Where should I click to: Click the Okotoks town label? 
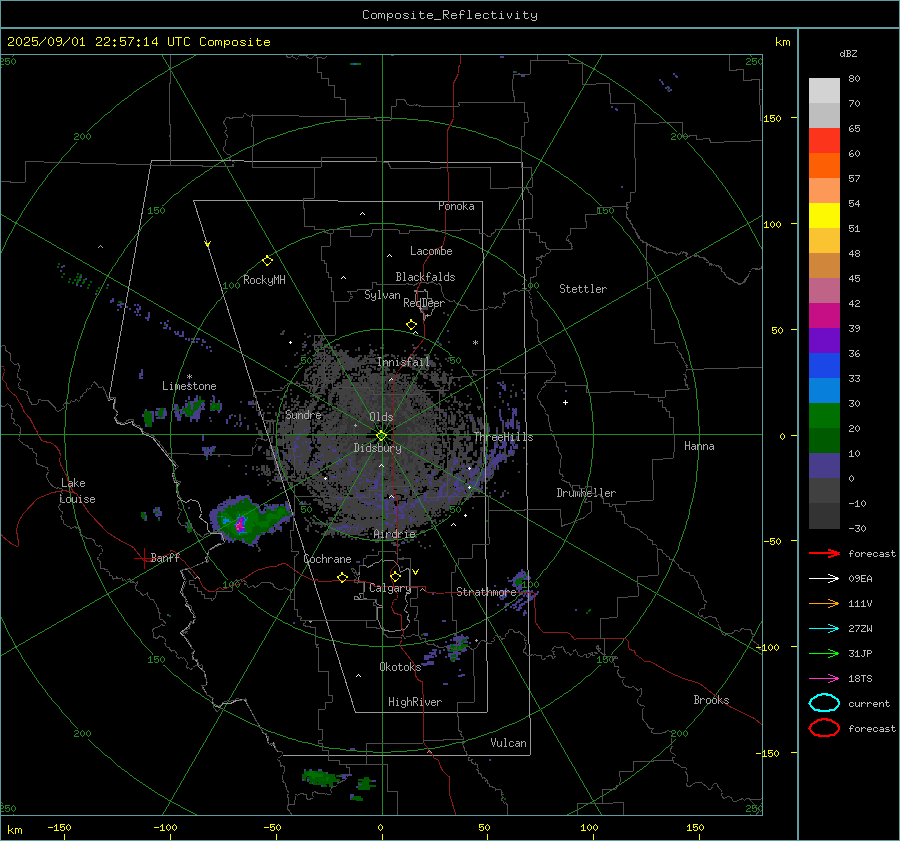point(400,667)
